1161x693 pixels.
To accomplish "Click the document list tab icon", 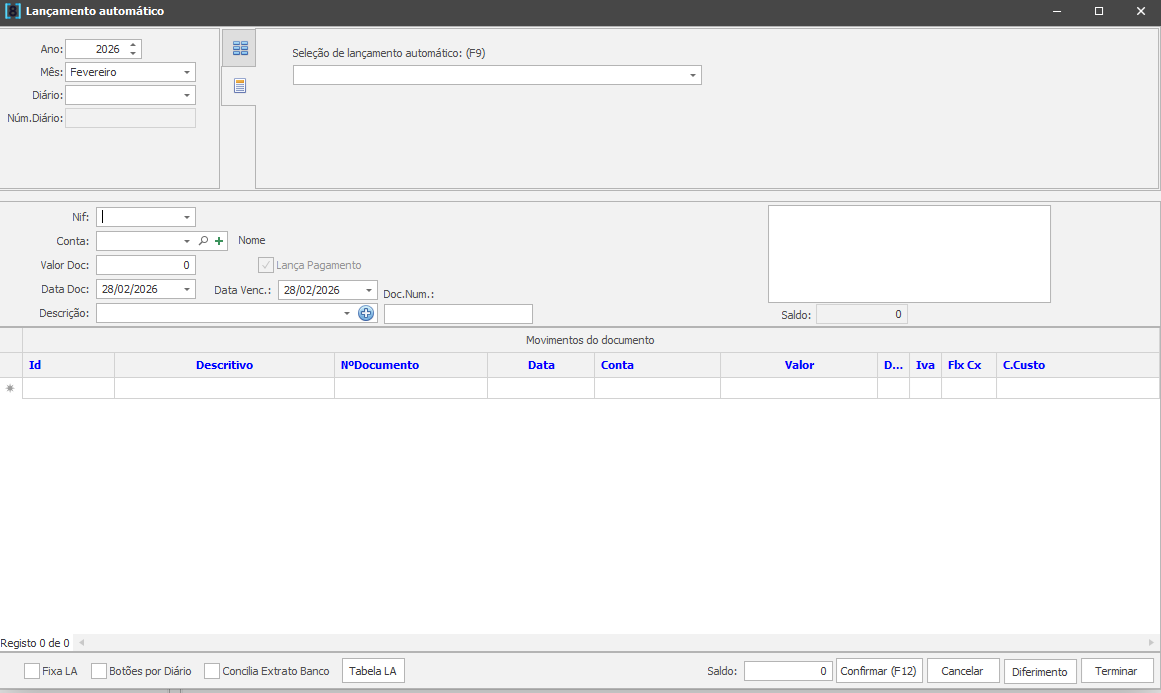I will (x=239, y=86).
